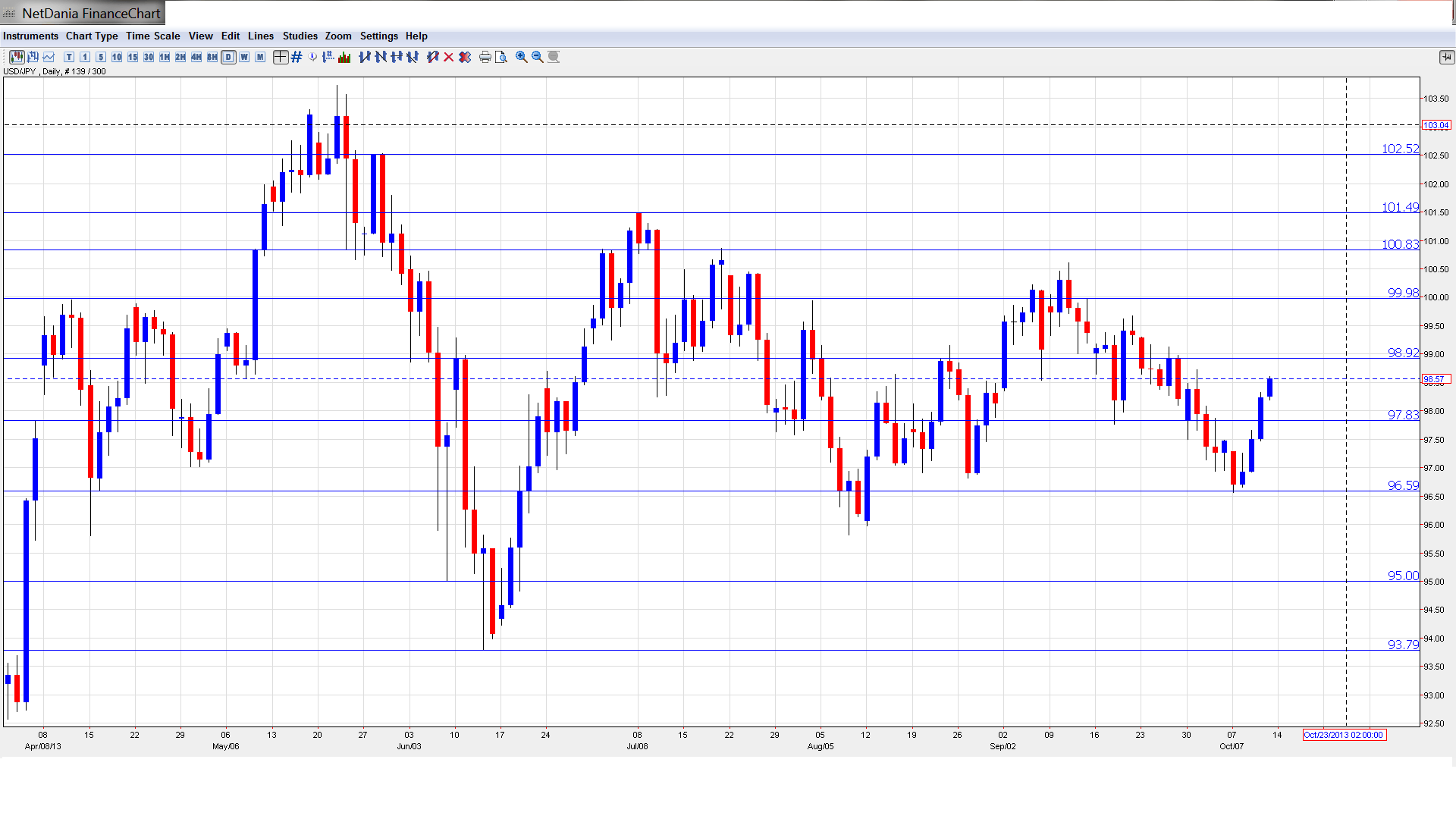This screenshot has width=1456, height=819.
Task: Open the volume bars study icon
Action: [344, 57]
